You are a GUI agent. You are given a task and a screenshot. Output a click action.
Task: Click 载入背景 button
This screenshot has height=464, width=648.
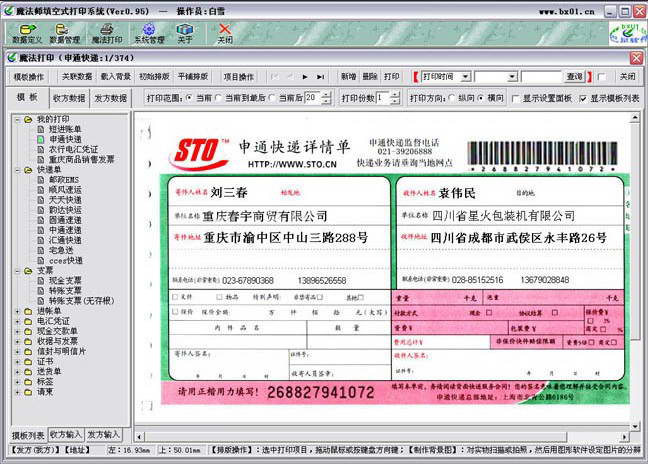point(115,77)
